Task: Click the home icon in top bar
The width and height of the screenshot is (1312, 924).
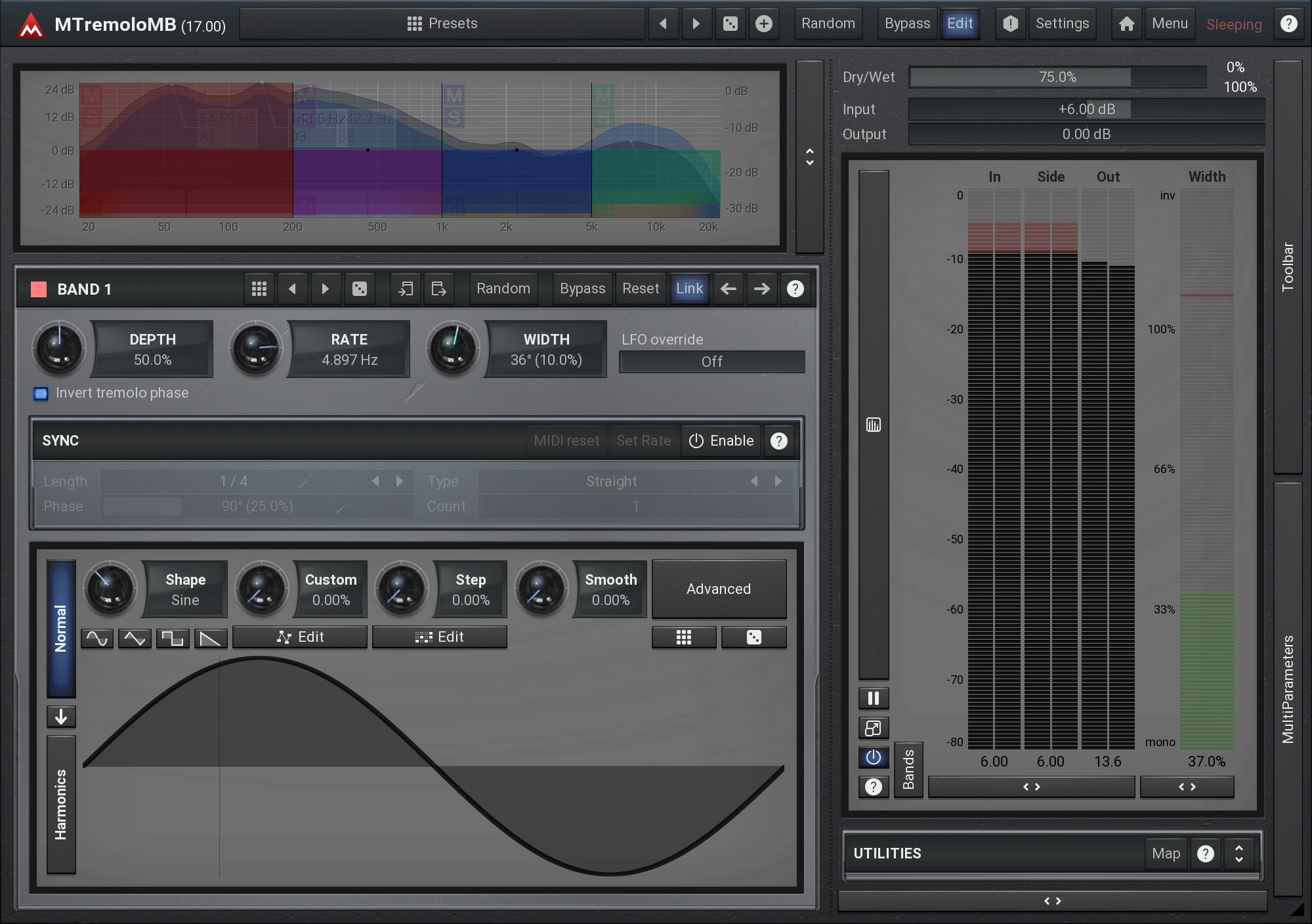Action: (x=1126, y=24)
